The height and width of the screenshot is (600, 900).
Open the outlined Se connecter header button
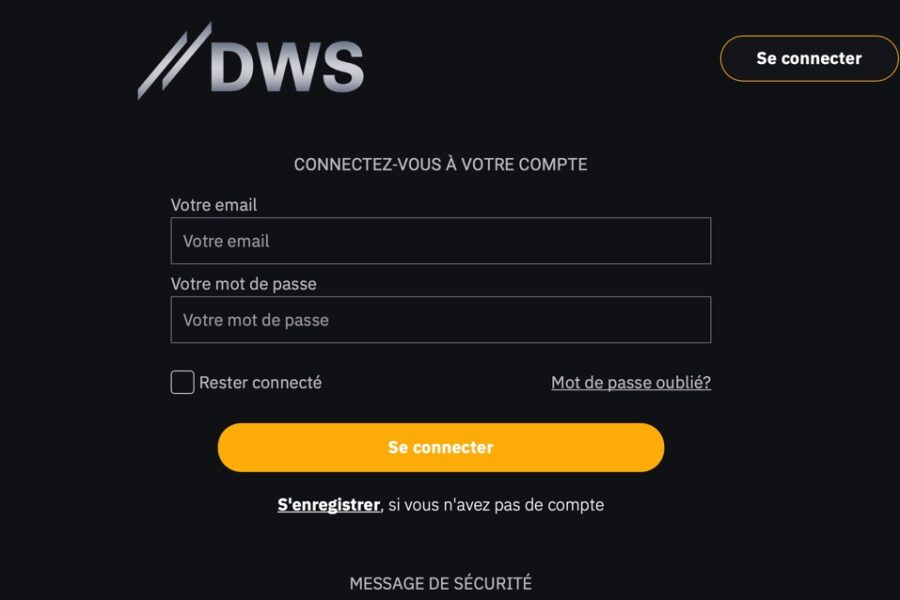809,59
